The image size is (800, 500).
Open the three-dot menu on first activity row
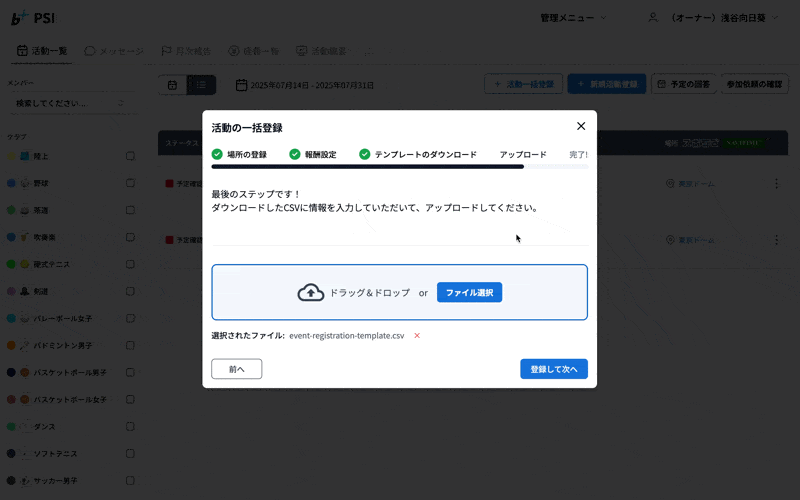tap(776, 184)
